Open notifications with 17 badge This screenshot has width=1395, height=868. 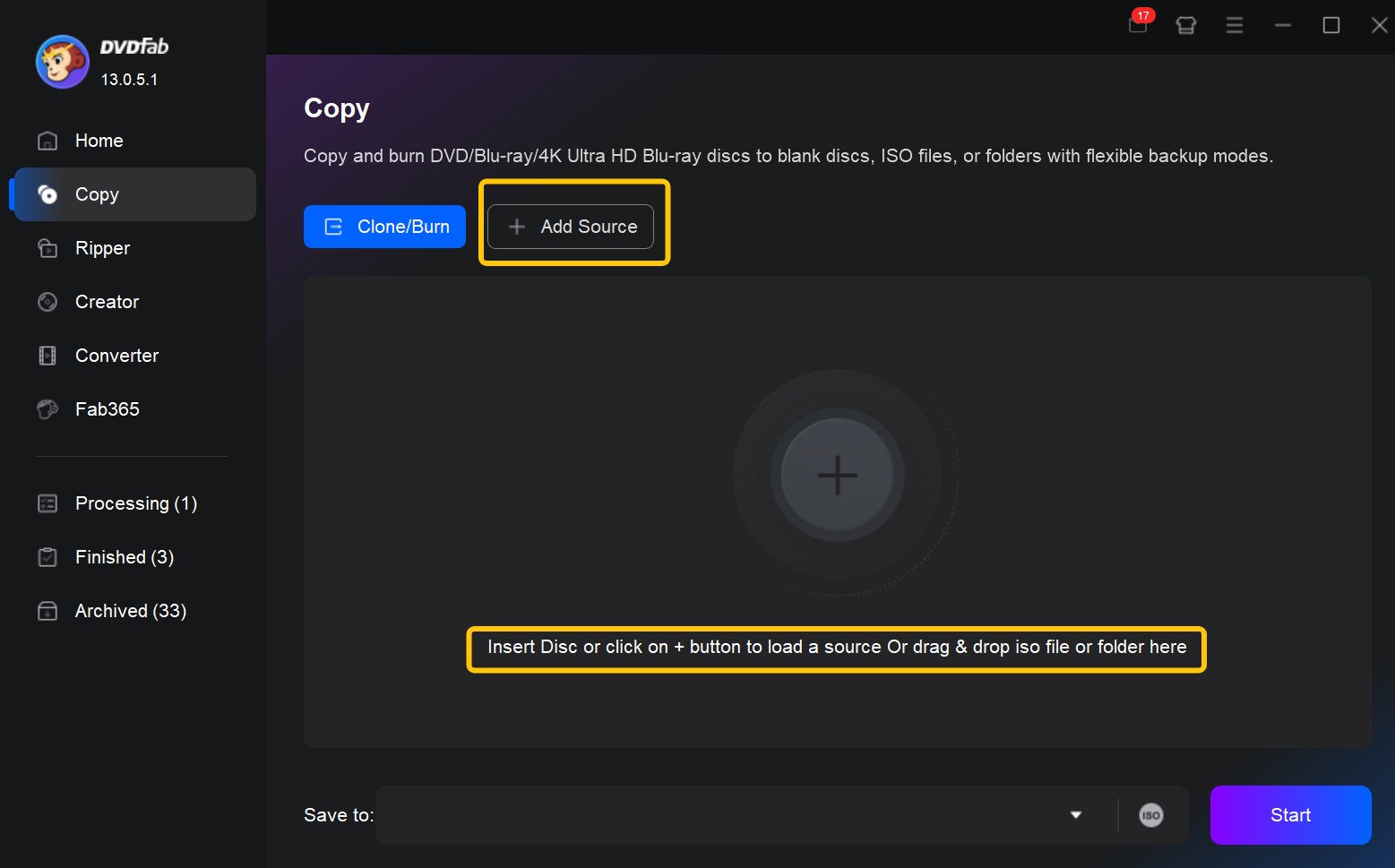[x=1137, y=25]
